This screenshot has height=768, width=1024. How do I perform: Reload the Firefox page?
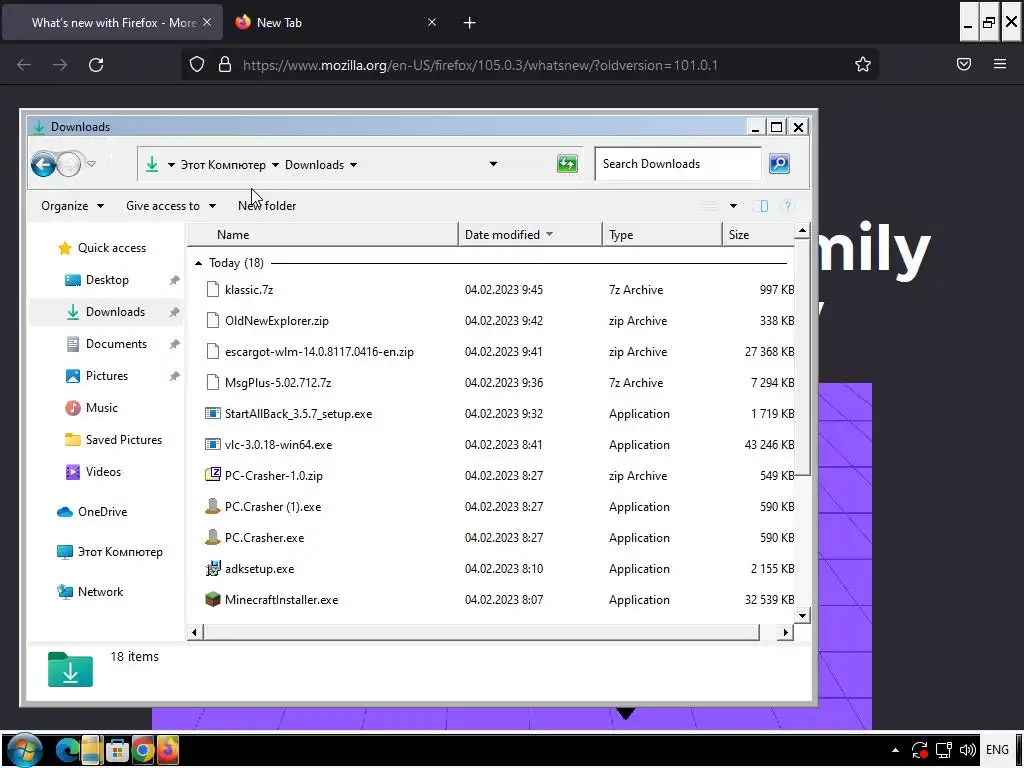pyautogui.click(x=96, y=65)
